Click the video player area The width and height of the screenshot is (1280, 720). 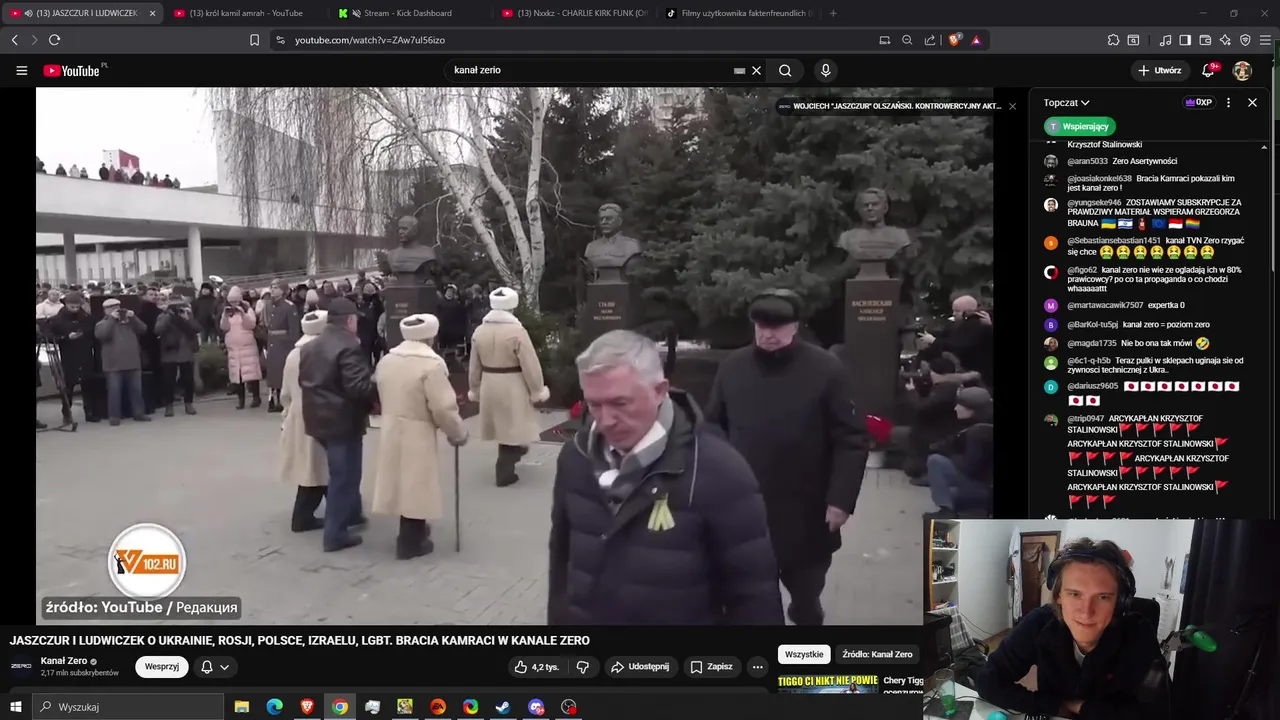[x=514, y=355]
